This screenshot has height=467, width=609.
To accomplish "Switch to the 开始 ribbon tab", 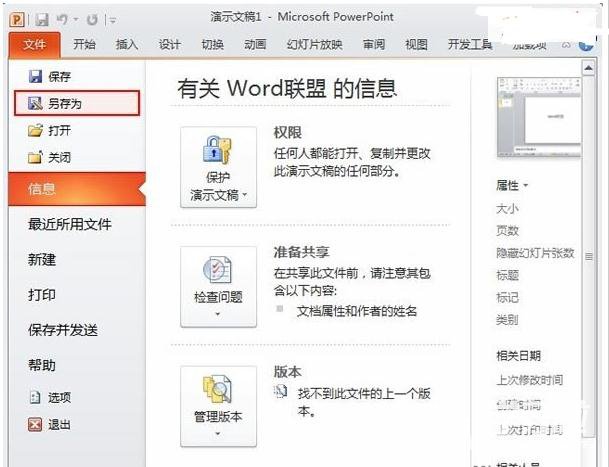I will [x=84, y=44].
